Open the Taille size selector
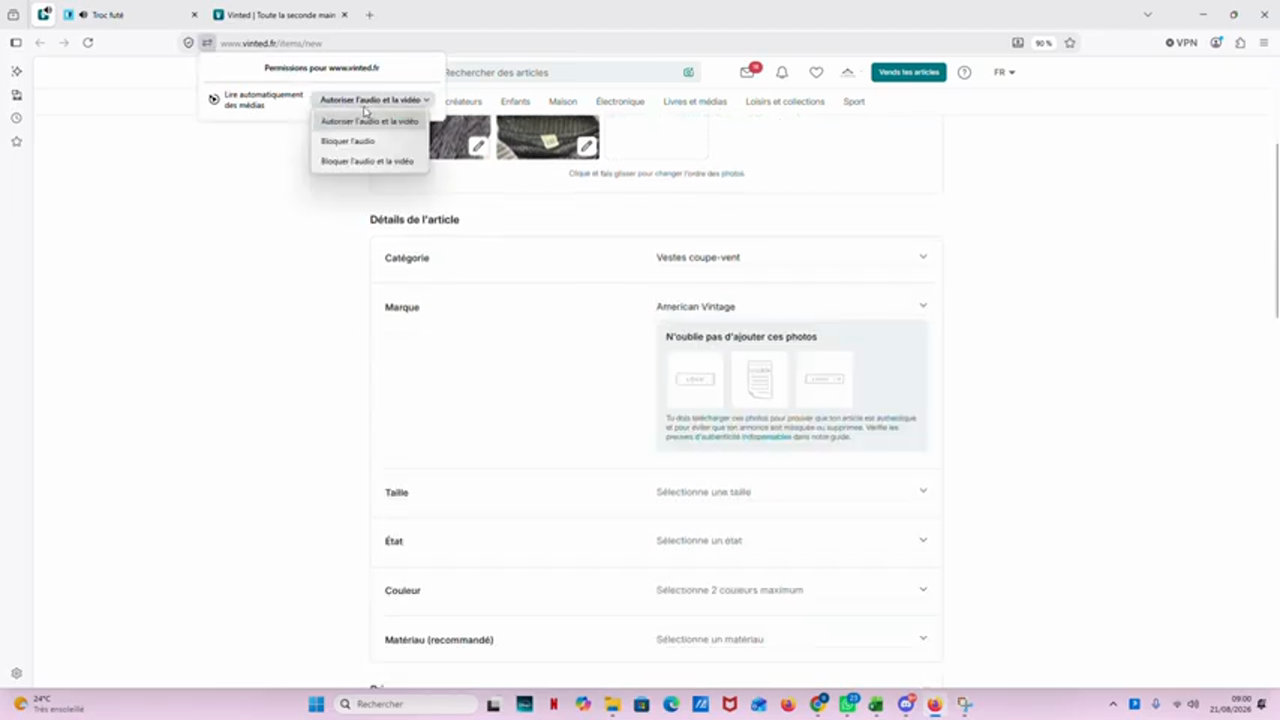1280x720 pixels. pyautogui.click(x=656, y=492)
